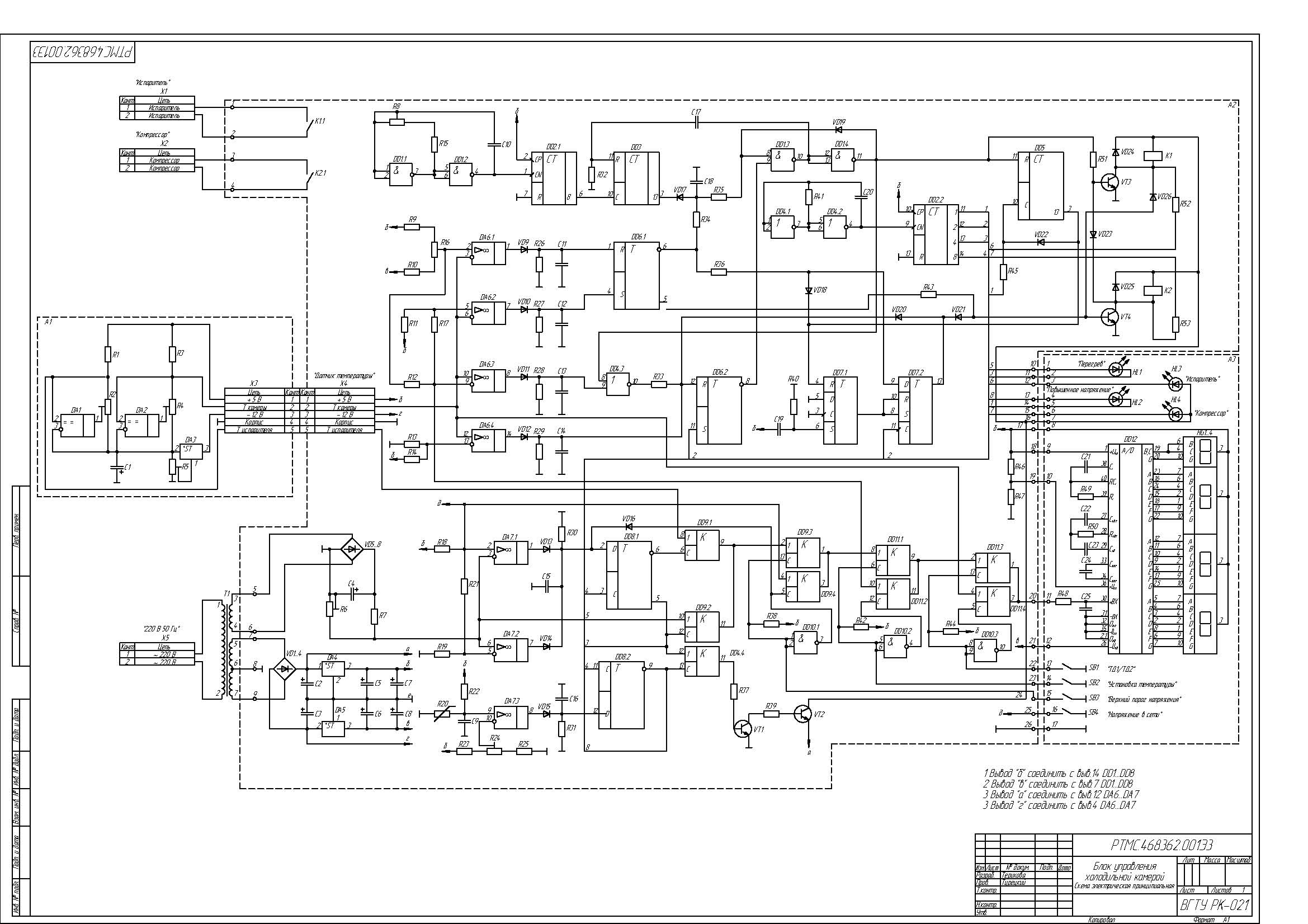Click 'Напряжение в сети' label
This screenshot has width=1308, height=924.
point(1134,714)
